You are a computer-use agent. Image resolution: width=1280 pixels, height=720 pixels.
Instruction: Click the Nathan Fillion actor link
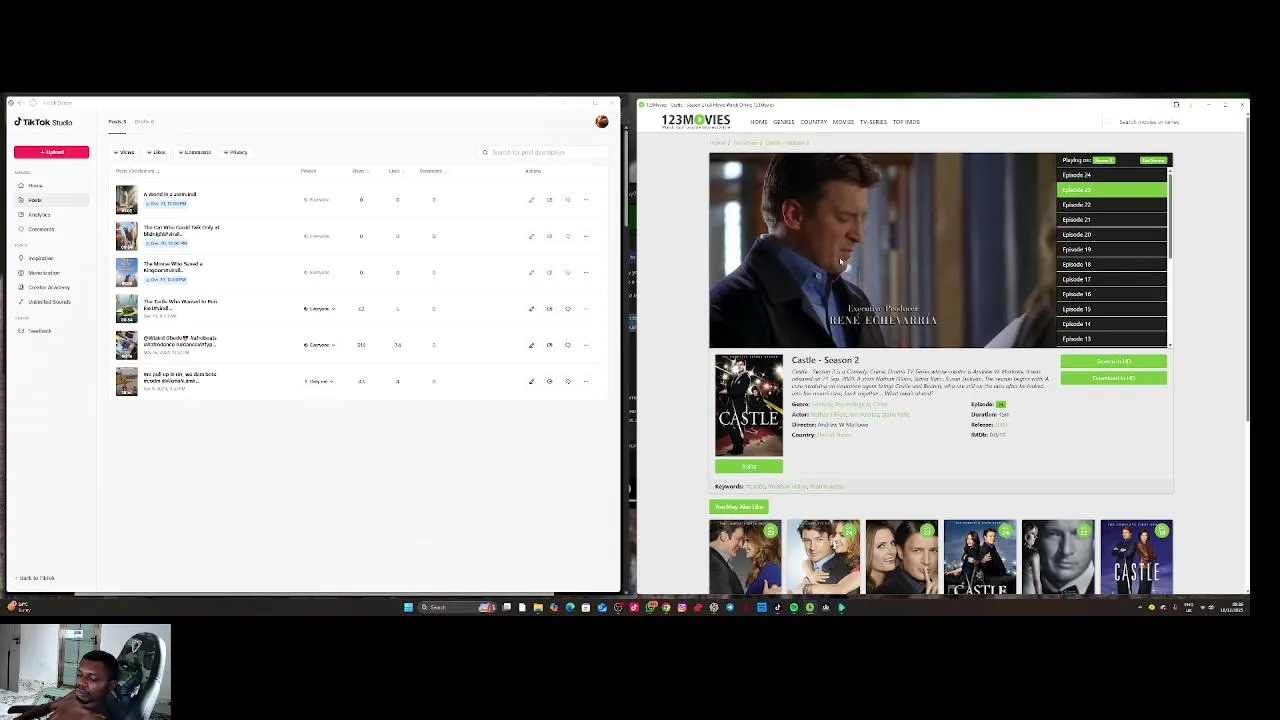pos(826,414)
